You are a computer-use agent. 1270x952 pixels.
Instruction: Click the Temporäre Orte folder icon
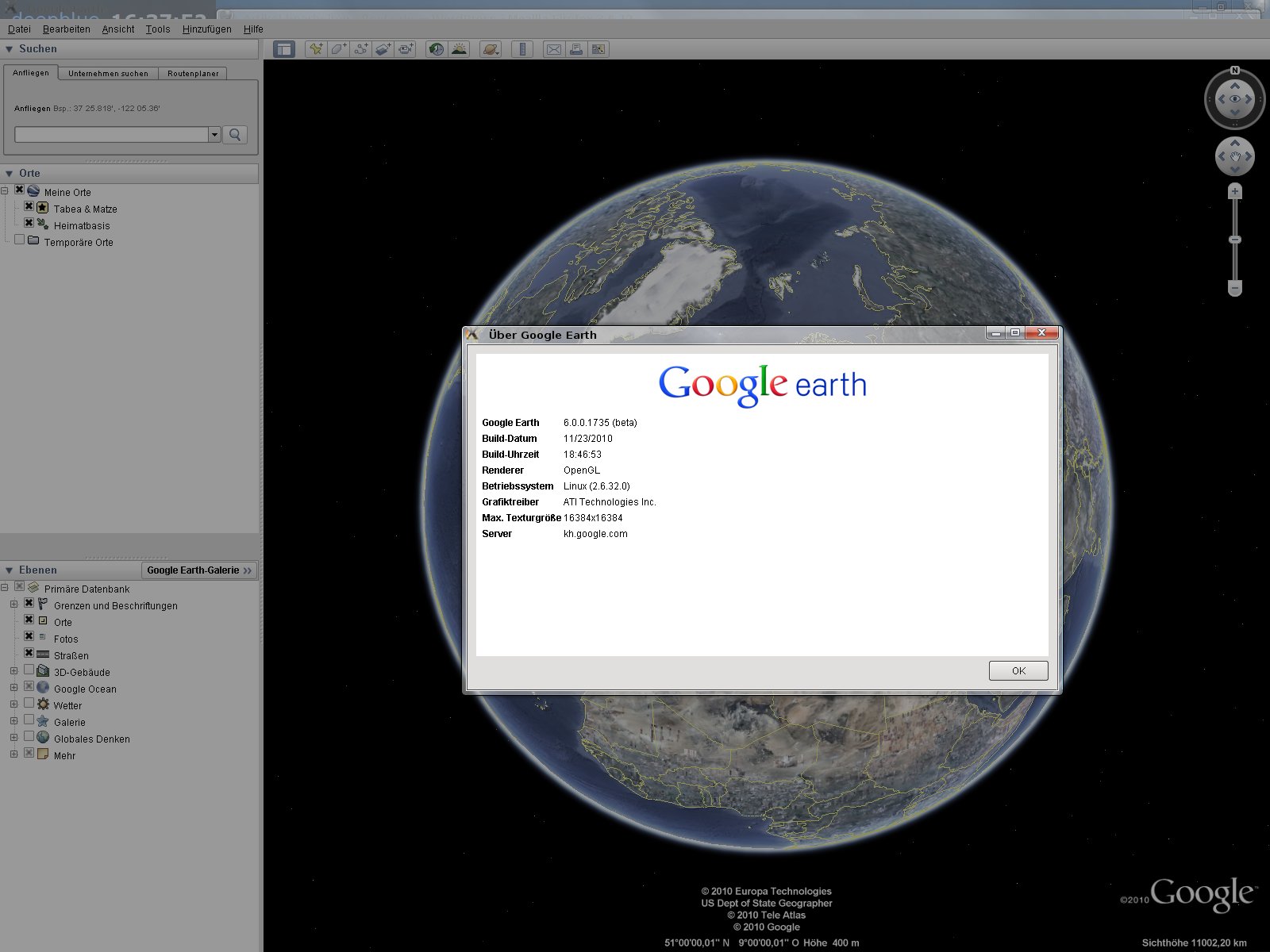tap(33, 240)
